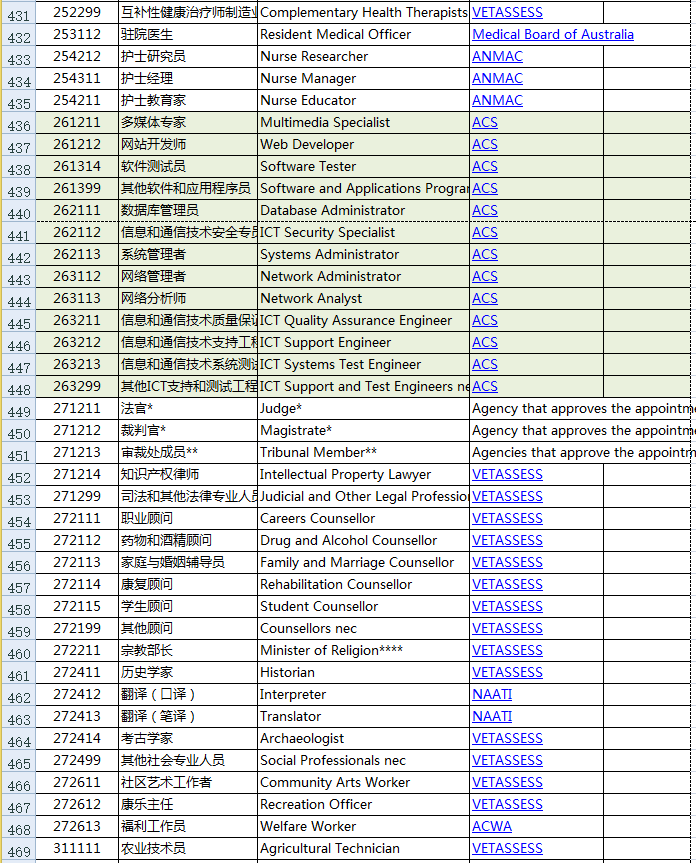This screenshot has height=863, width=696.
Task: Open ANMAC link for Nurse Manager
Action: (x=497, y=79)
